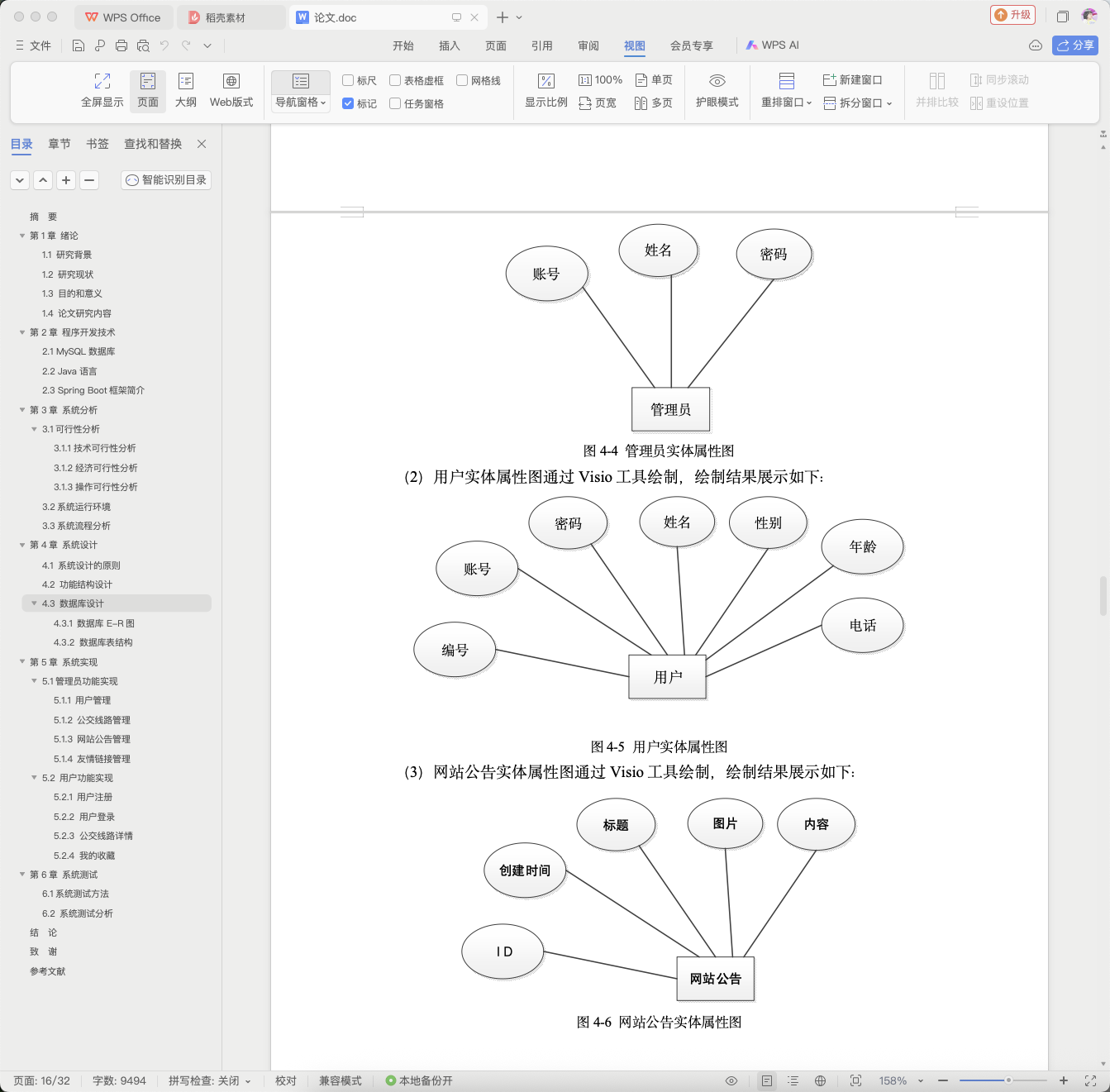The width and height of the screenshot is (1110, 1092).
Task: Open Web layout view
Action: (x=231, y=91)
